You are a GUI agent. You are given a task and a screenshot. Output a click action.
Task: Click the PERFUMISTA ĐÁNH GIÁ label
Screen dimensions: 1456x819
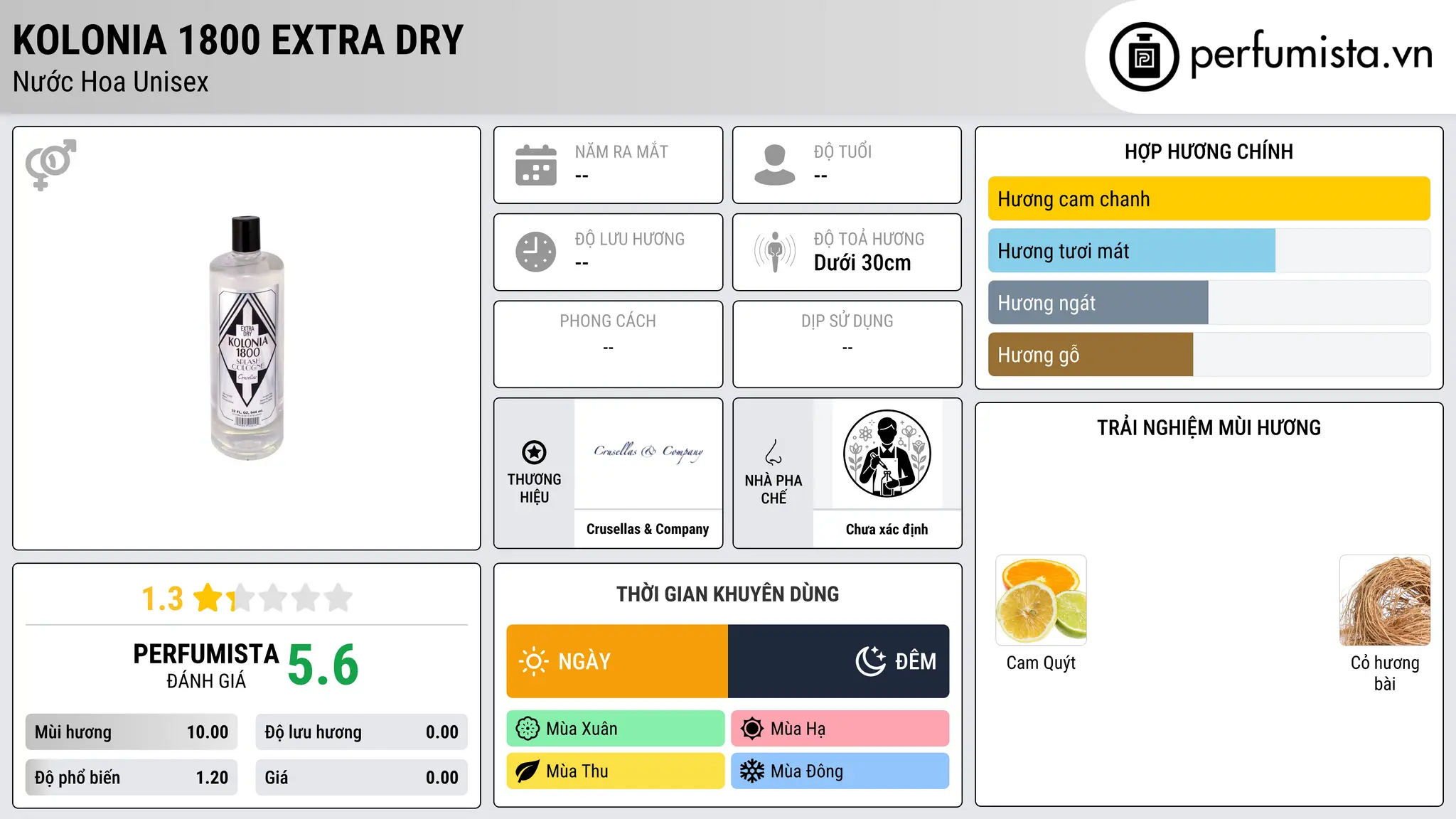pos(206,665)
